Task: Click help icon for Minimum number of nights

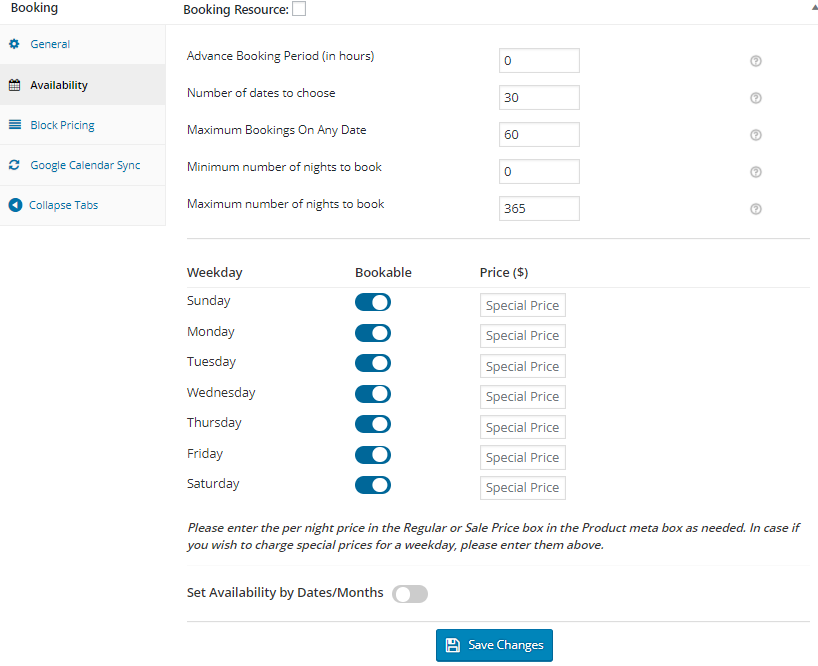Action: click(756, 172)
